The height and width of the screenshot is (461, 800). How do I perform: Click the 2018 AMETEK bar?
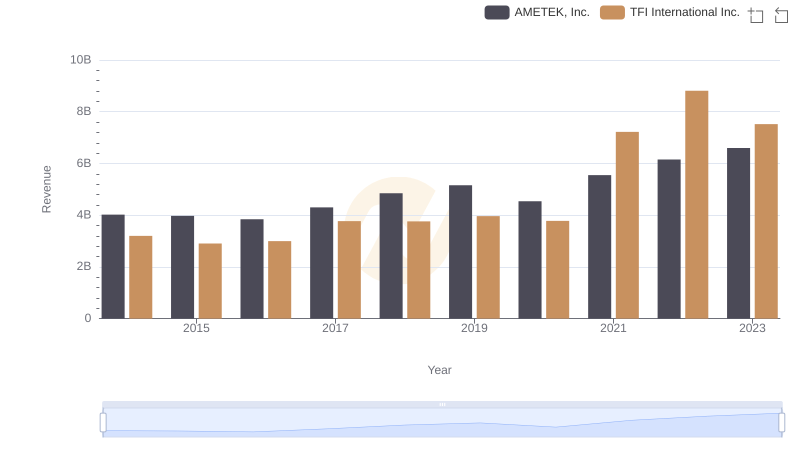coord(391,255)
